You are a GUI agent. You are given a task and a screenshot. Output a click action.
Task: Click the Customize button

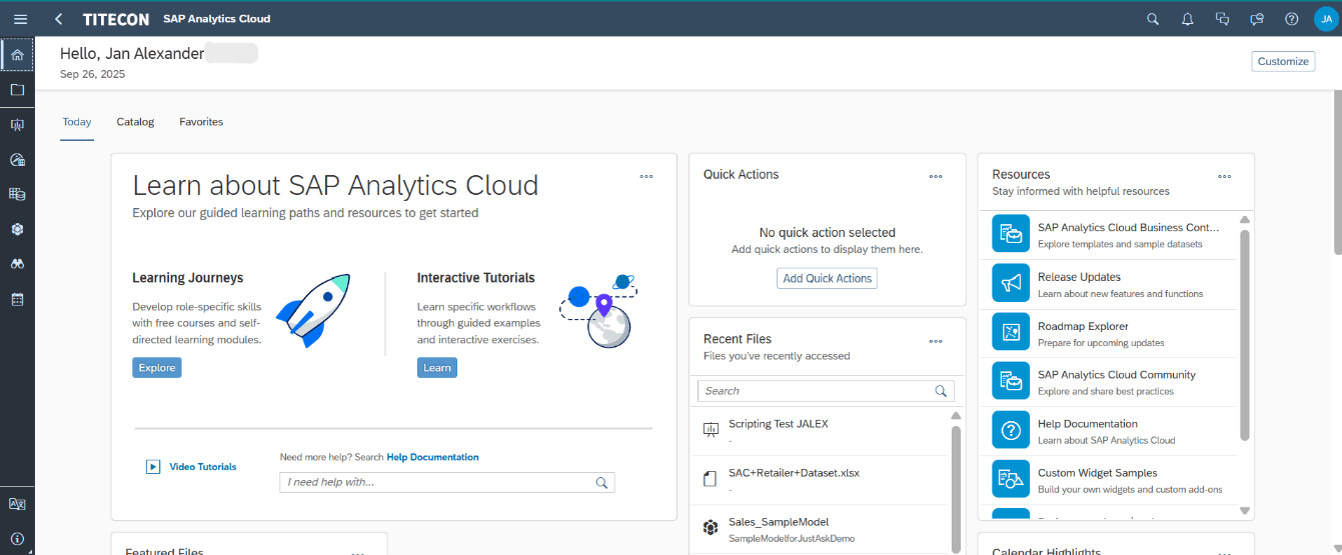[x=1283, y=61]
